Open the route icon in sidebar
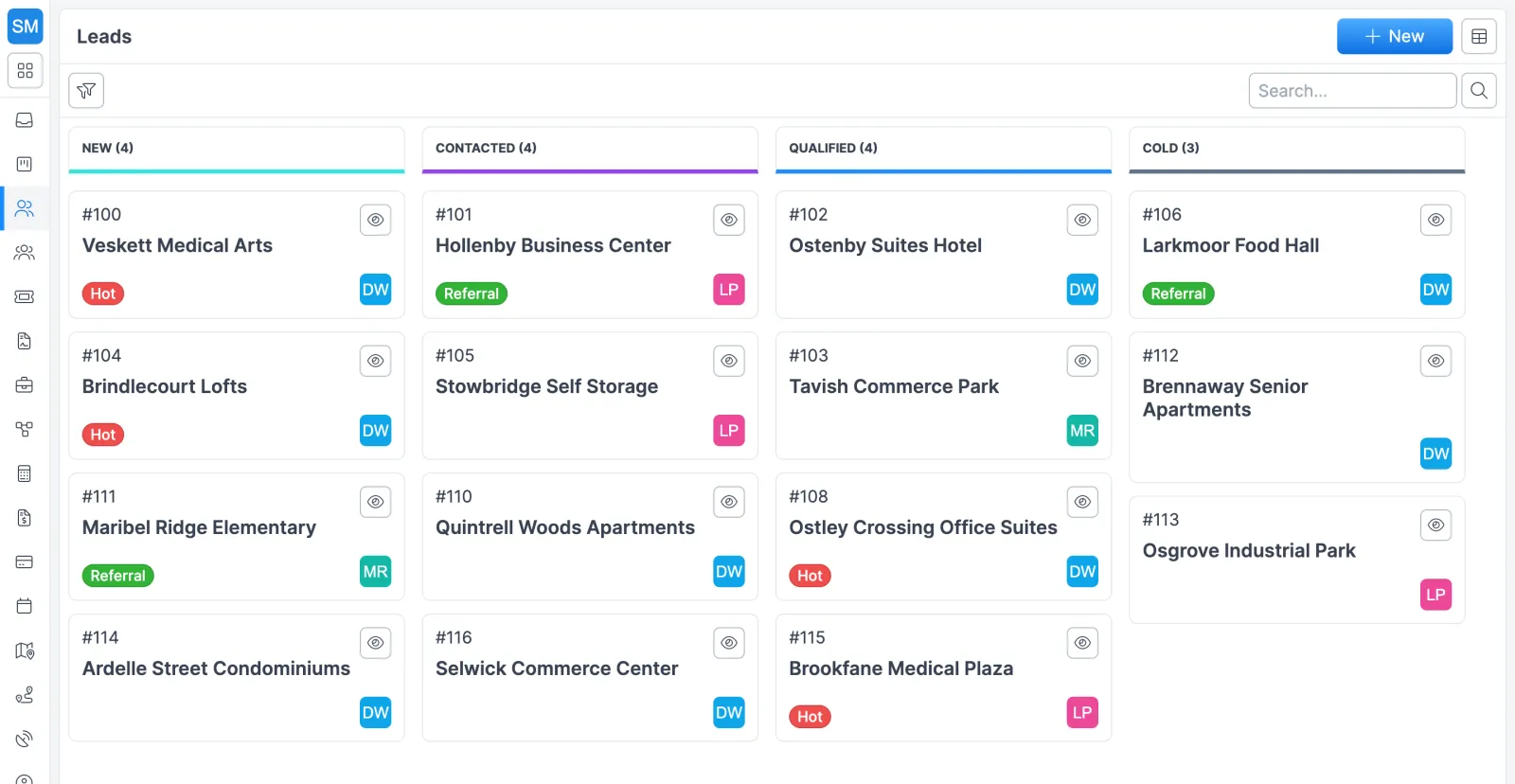The height and width of the screenshot is (784, 1515). (x=25, y=695)
